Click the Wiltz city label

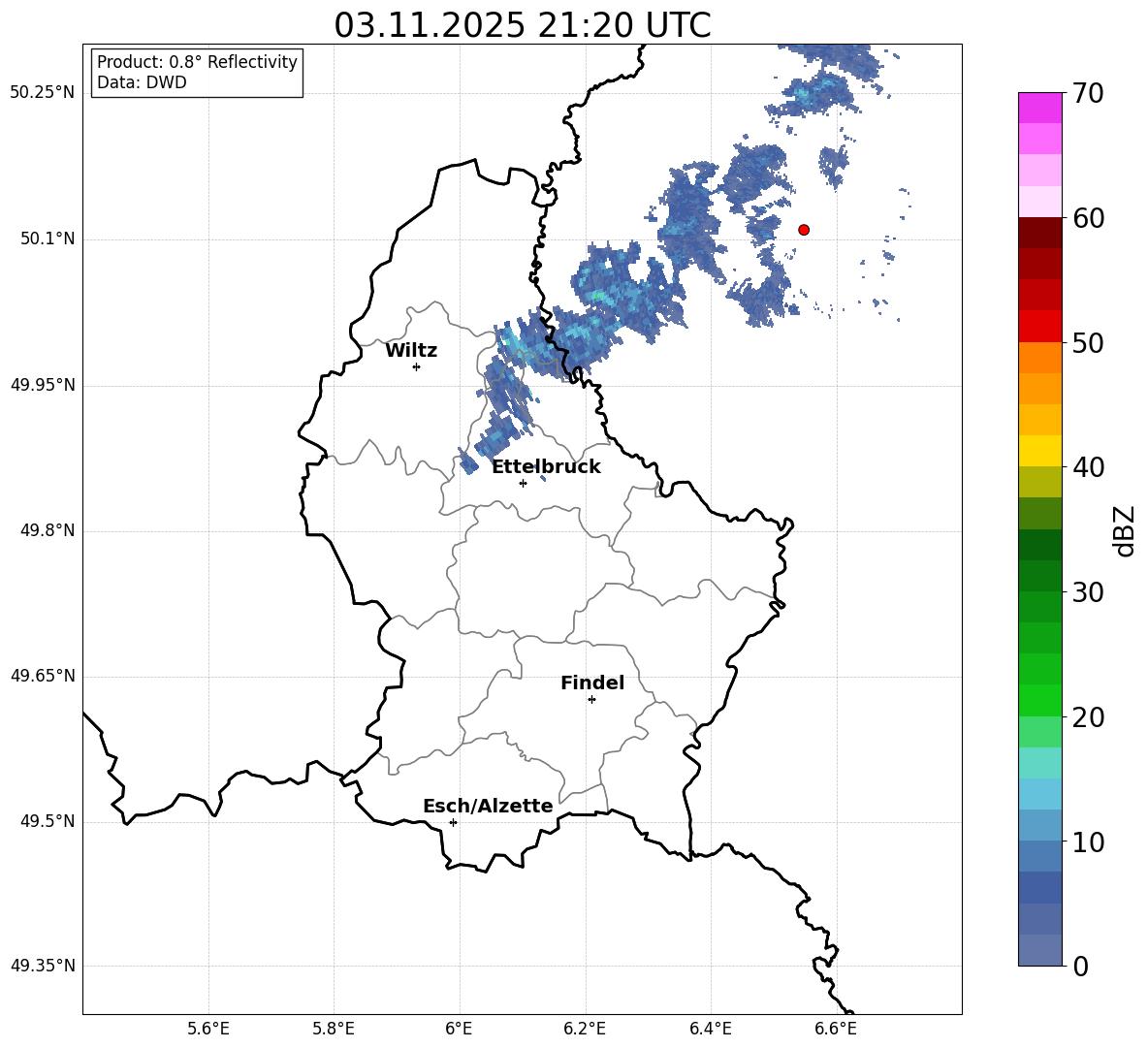pyautogui.click(x=411, y=351)
